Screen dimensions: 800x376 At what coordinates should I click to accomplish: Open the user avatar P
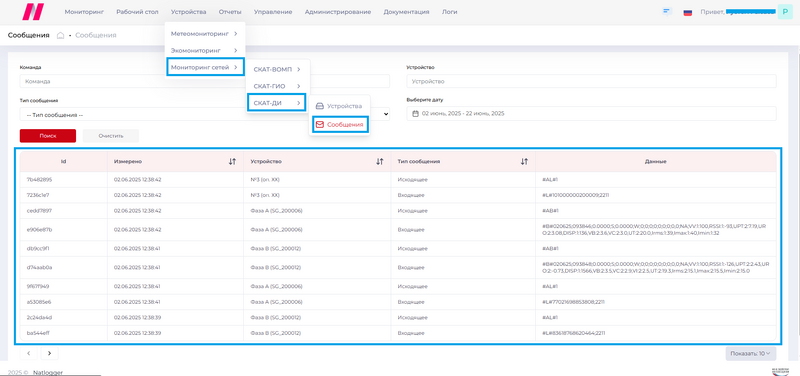point(785,12)
